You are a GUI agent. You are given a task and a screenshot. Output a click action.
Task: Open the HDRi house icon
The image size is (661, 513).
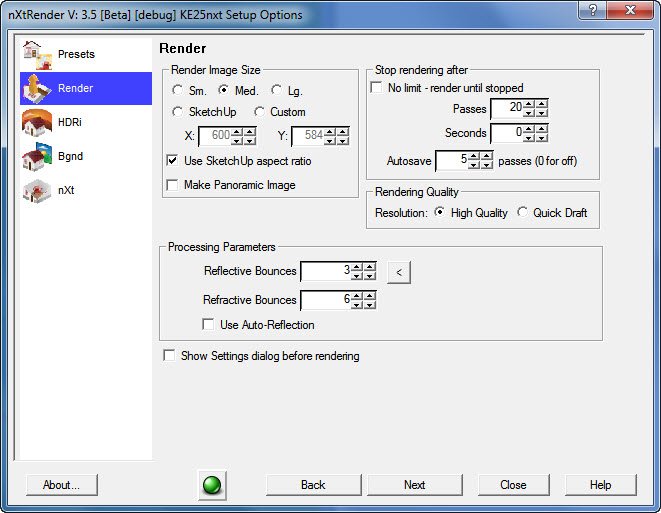[37, 123]
